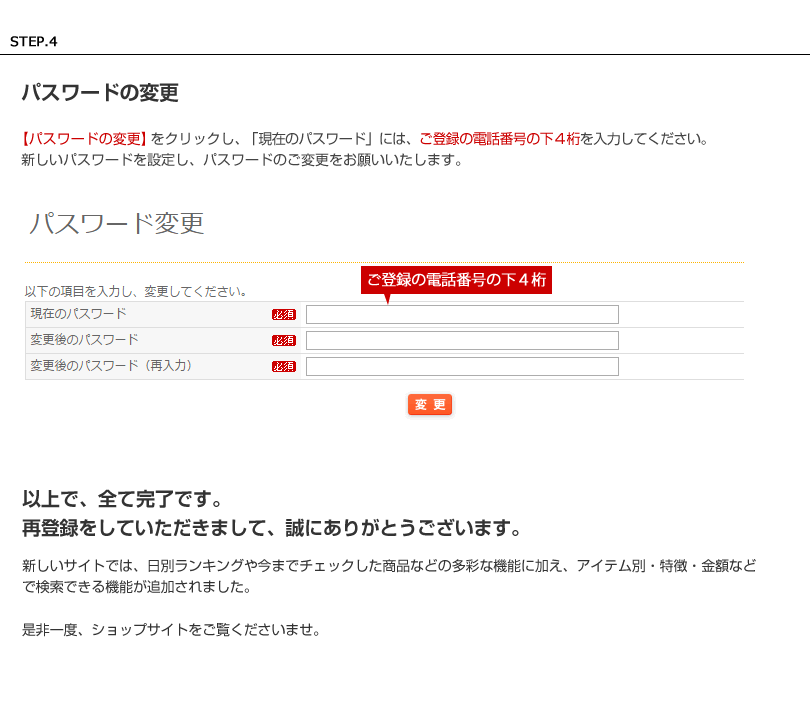The image size is (810, 708).
Task: Click the 必須 badge beside 現在のパスワード
Action: pyautogui.click(x=284, y=315)
